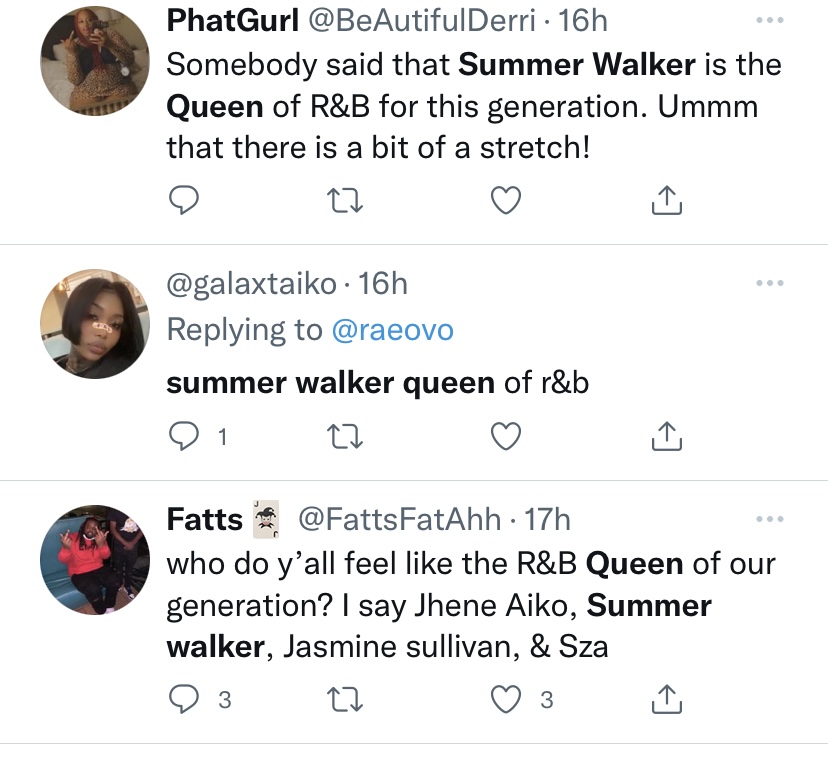828x763 pixels.
Task: Reply to PhatGurl's Summer Walker tweet
Action: pos(183,200)
